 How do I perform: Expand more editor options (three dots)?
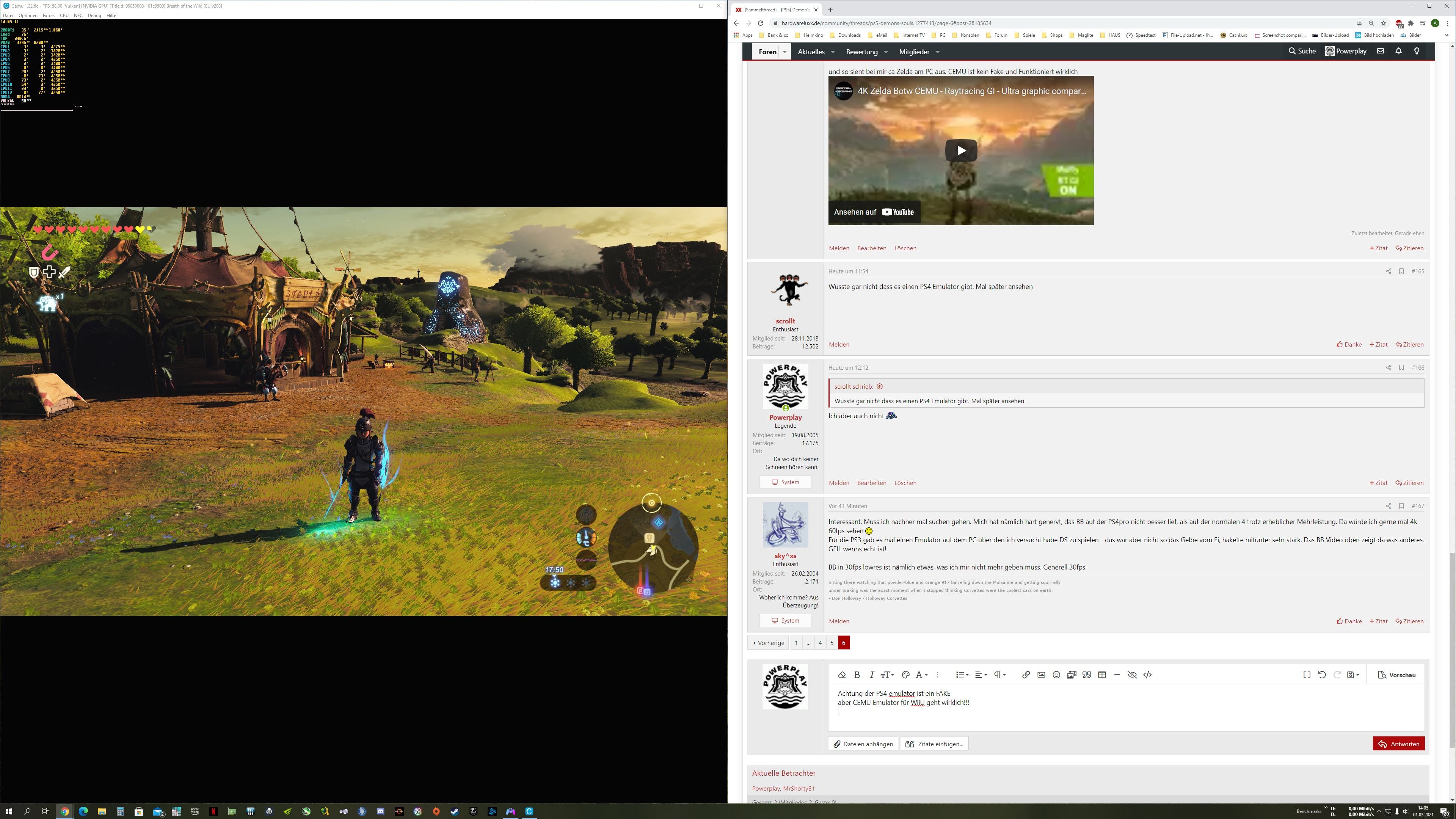(937, 675)
